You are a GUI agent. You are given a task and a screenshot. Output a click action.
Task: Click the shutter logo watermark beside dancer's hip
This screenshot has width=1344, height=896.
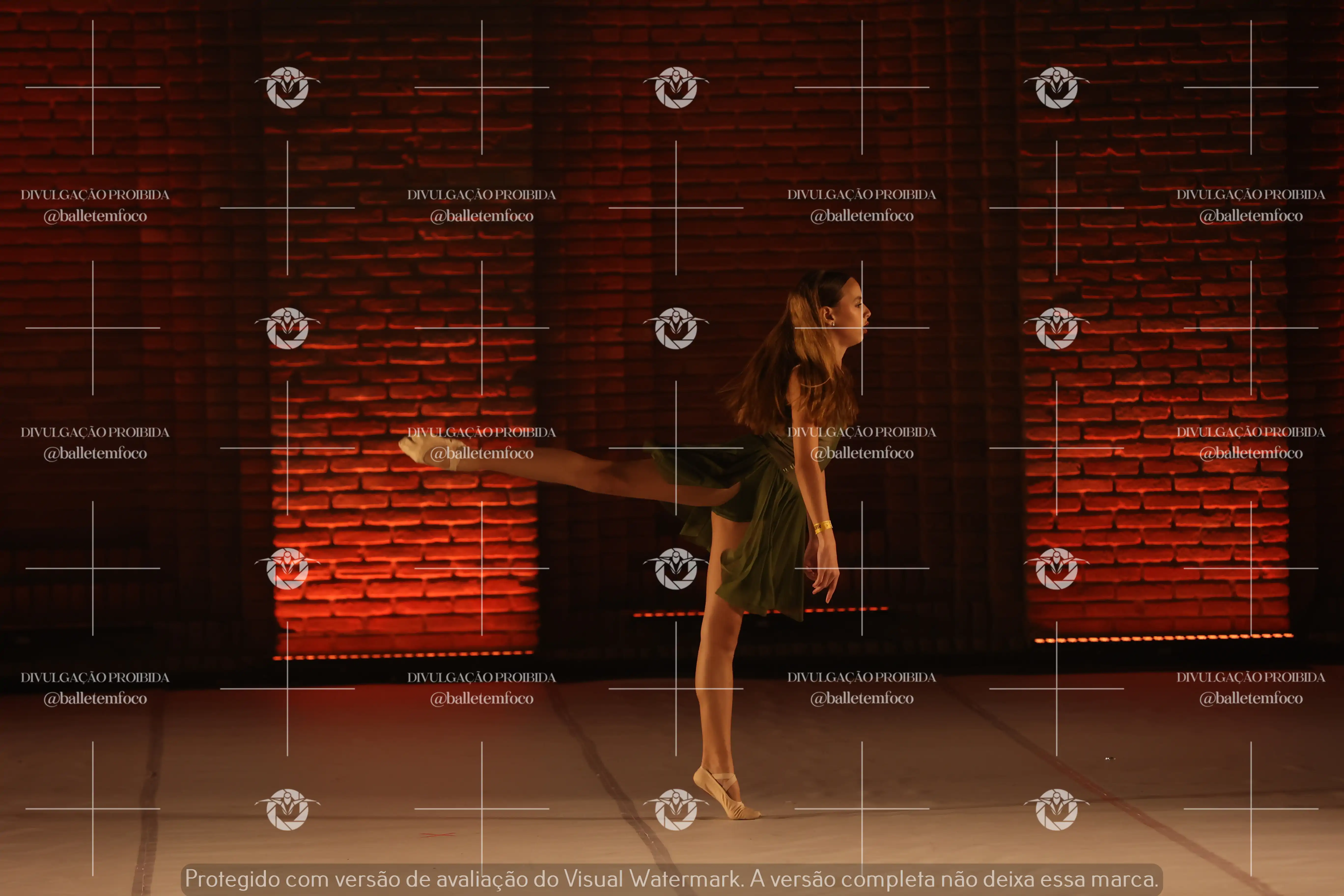pyautogui.click(x=676, y=569)
